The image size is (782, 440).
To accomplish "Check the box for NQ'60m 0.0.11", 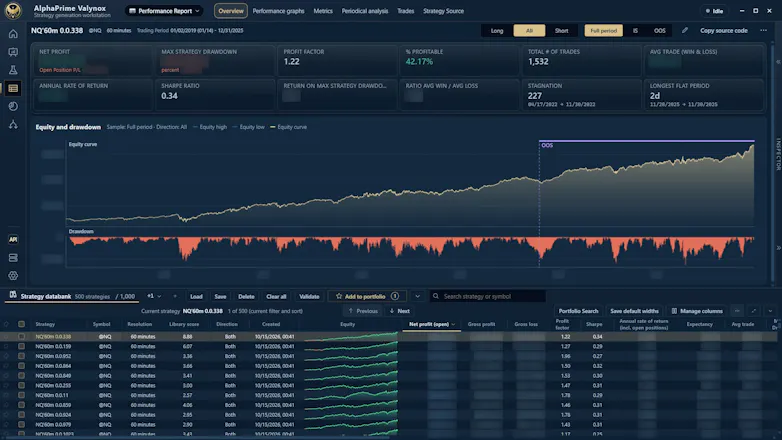I will coord(21,395).
